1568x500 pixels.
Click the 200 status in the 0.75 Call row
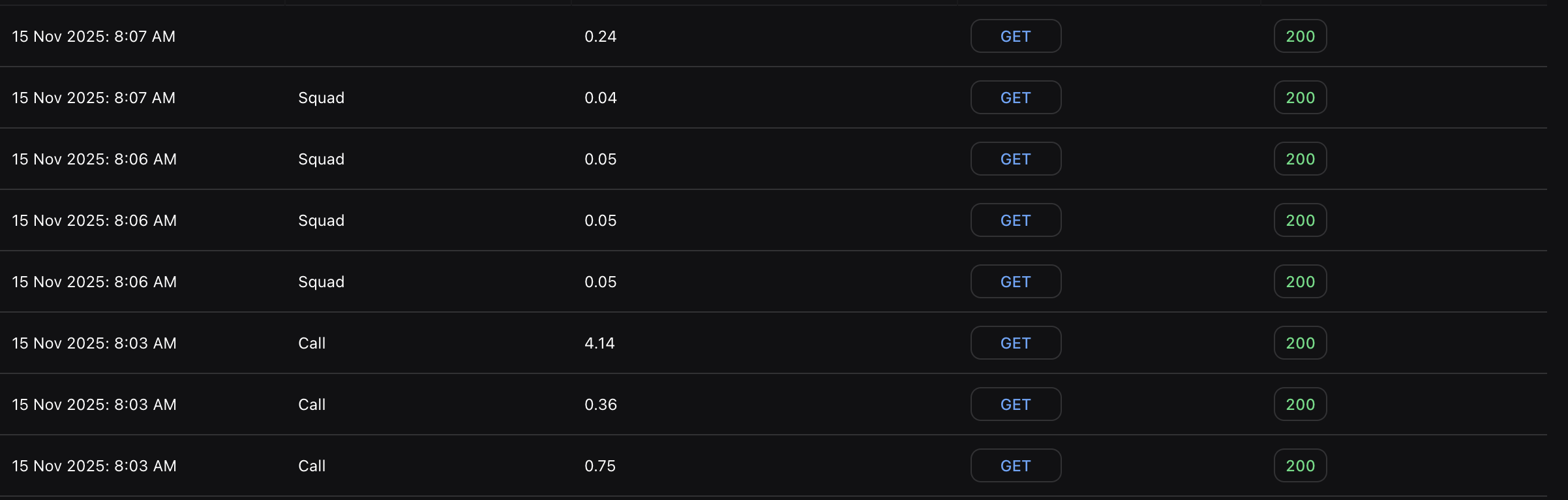(1300, 466)
